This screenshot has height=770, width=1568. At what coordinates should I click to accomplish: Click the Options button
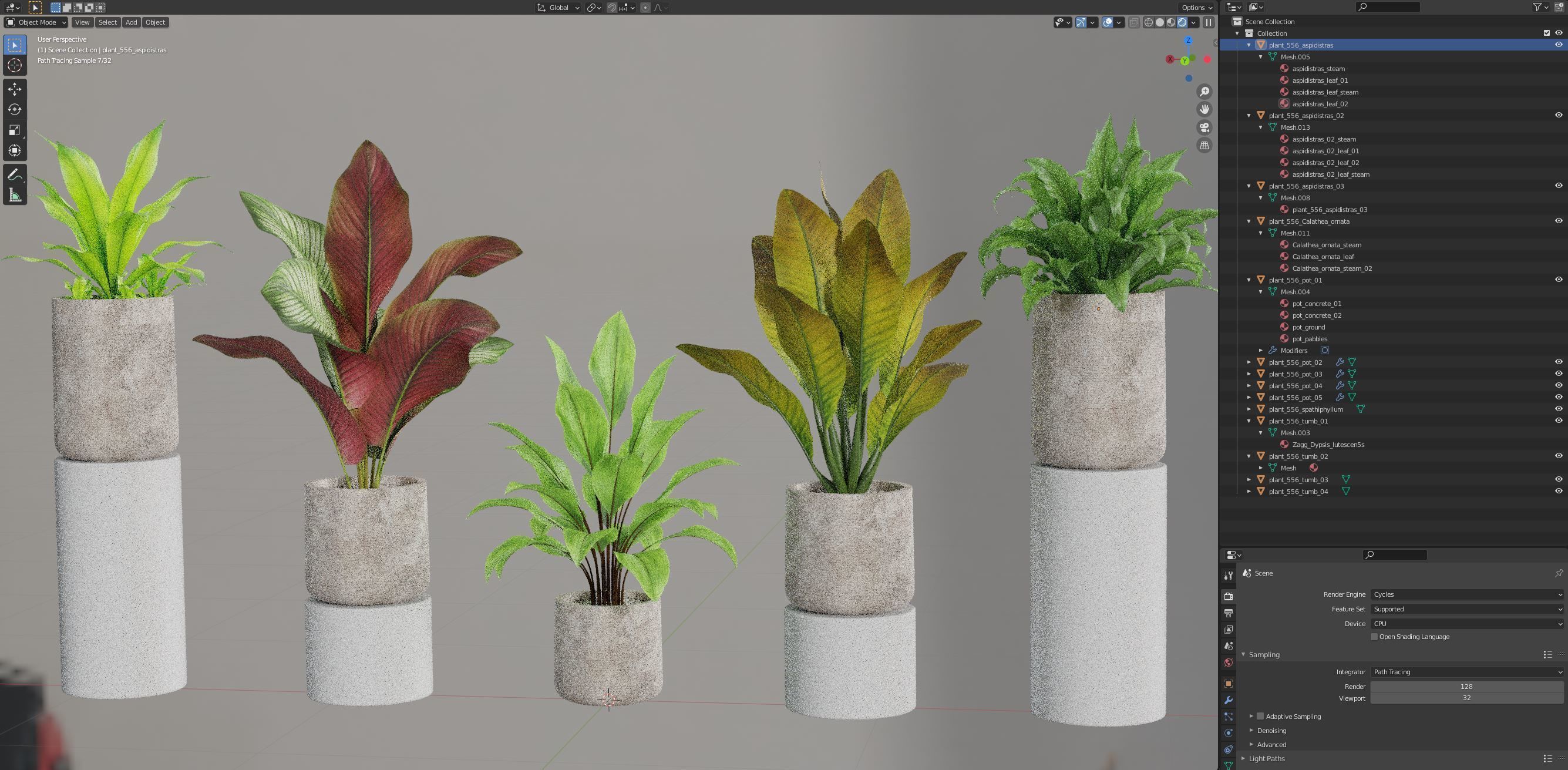(1196, 7)
